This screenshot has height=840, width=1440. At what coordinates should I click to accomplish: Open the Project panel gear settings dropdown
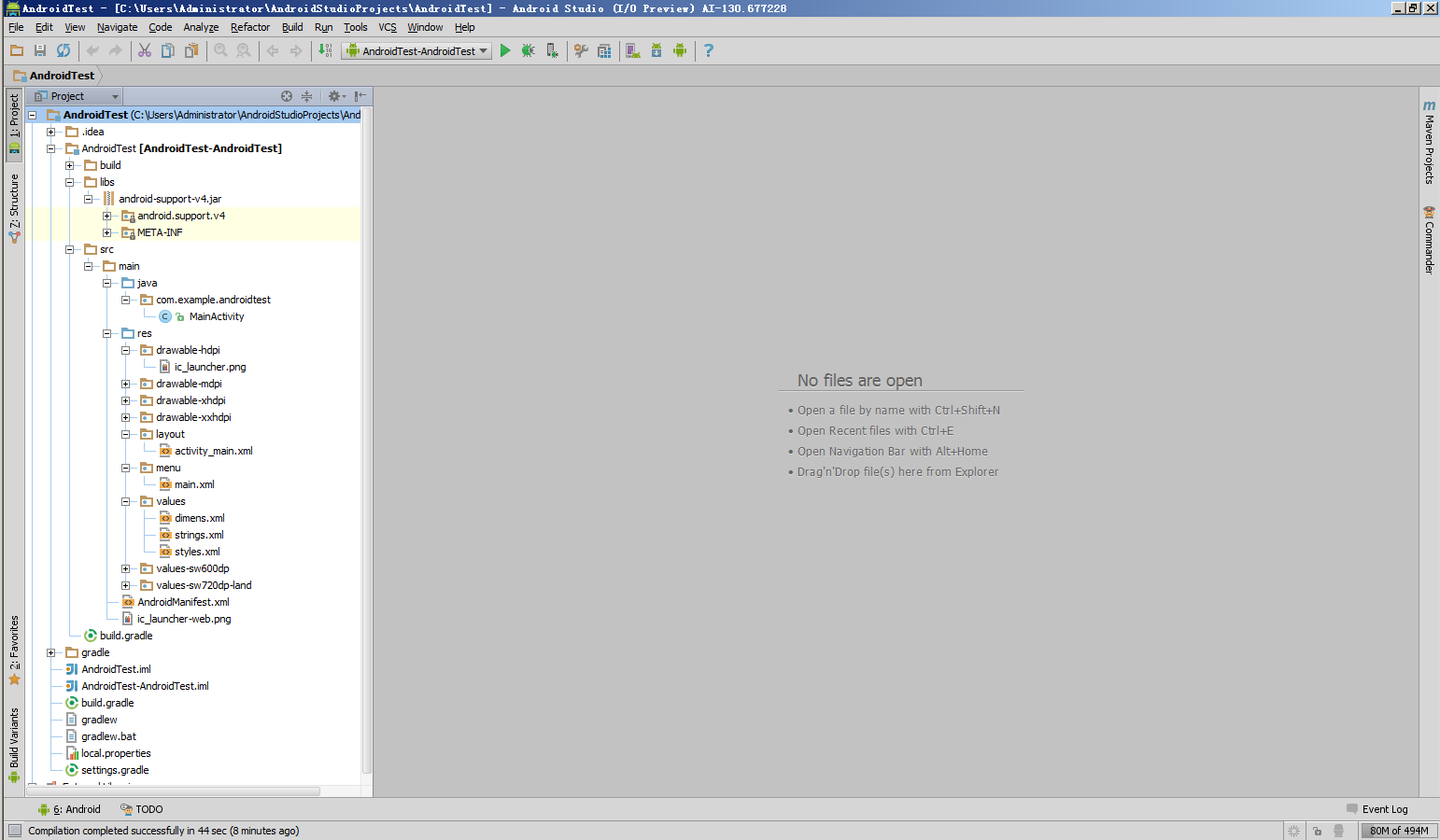336,96
